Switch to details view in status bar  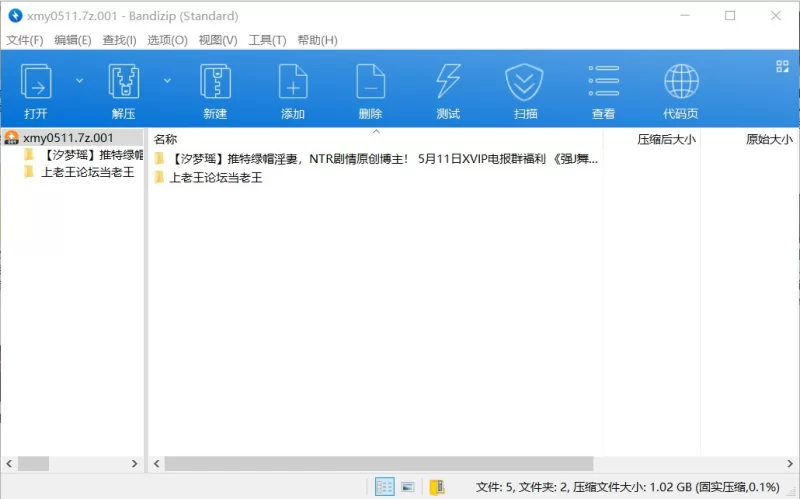point(384,487)
